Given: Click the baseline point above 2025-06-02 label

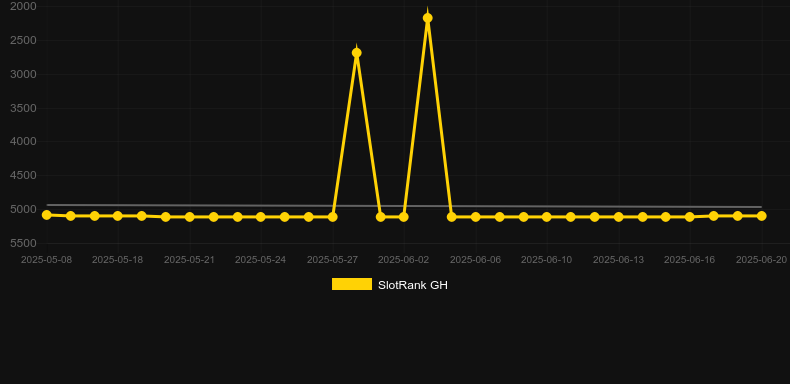Looking at the screenshot, I should pos(404,217).
